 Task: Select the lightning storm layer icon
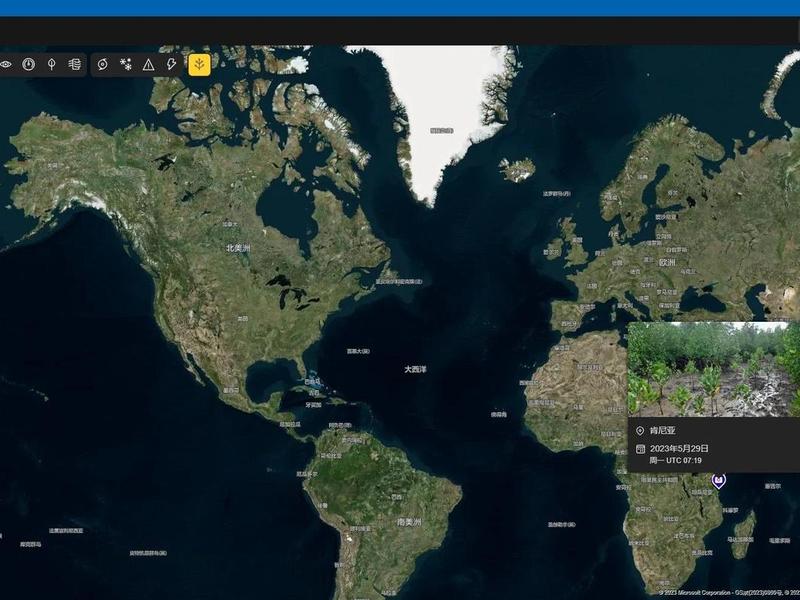click(x=171, y=64)
